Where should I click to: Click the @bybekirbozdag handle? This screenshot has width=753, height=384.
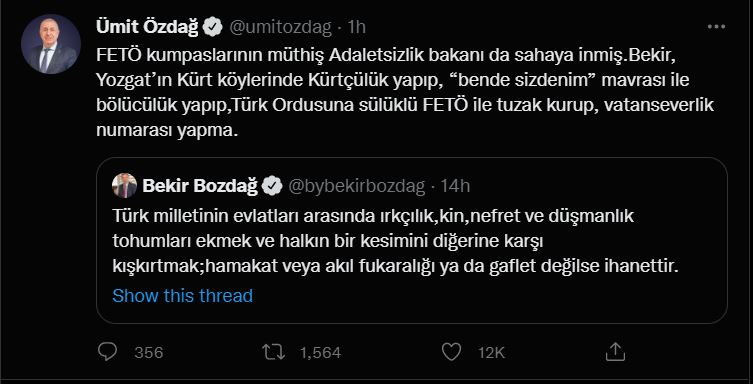click(356, 186)
